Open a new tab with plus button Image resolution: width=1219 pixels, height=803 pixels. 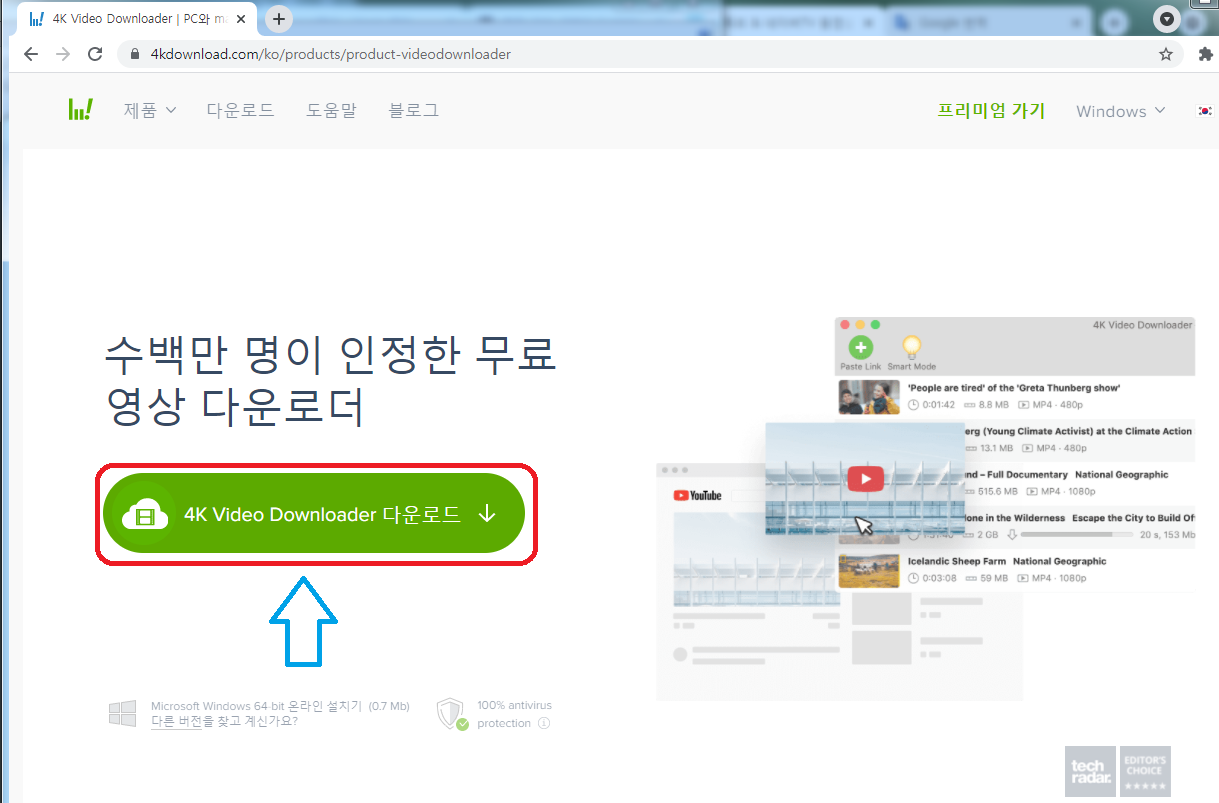[279, 18]
